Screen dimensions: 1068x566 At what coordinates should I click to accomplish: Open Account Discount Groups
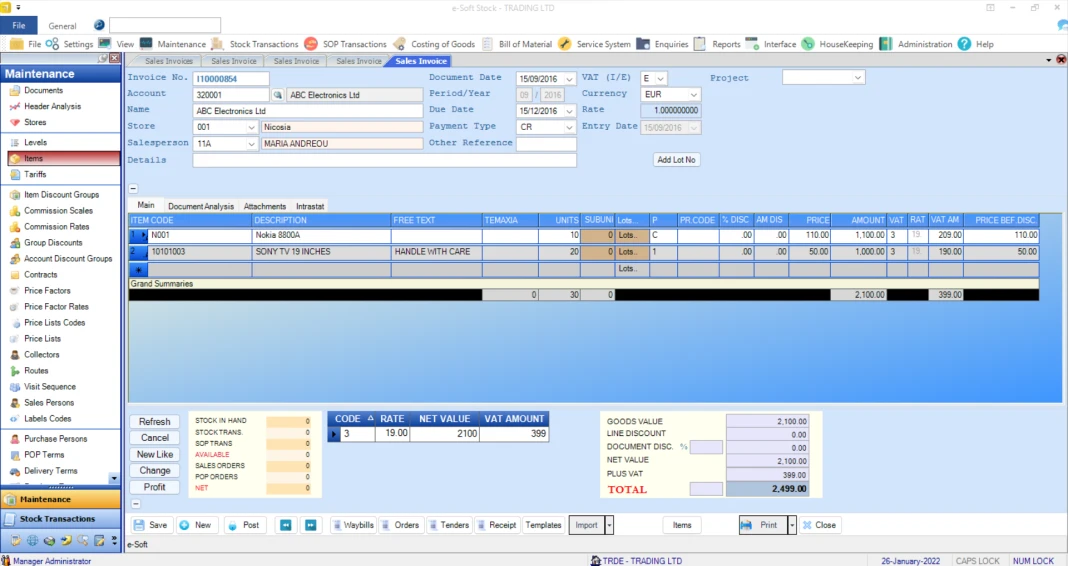pyautogui.click(x=68, y=259)
